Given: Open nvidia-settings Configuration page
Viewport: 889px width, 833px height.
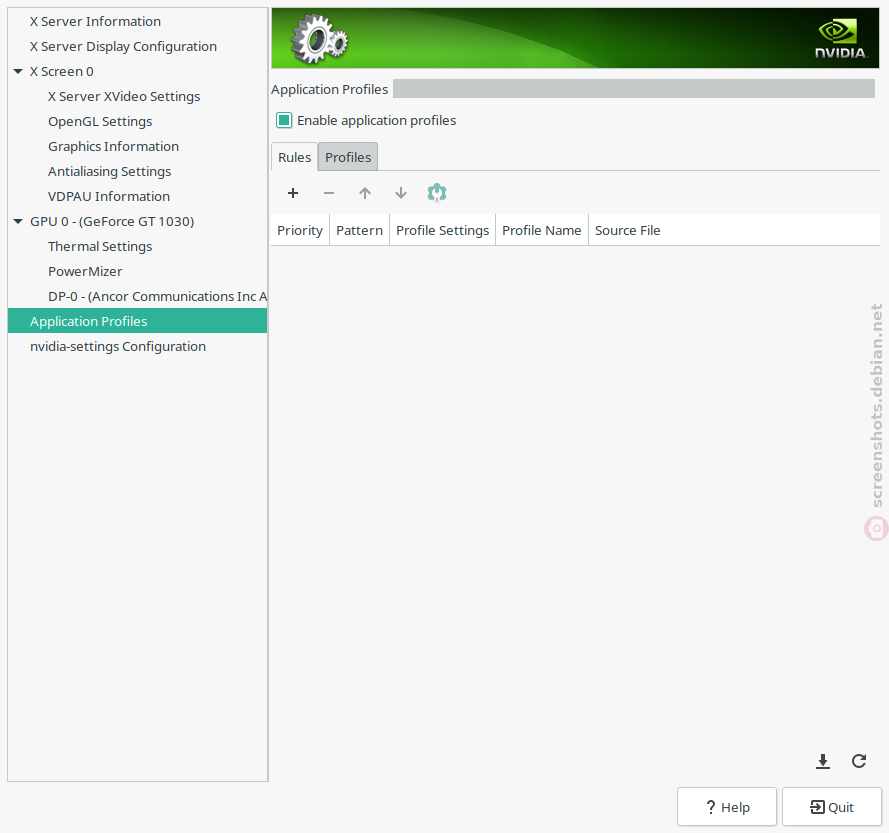Looking at the screenshot, I should coord(118,346).
